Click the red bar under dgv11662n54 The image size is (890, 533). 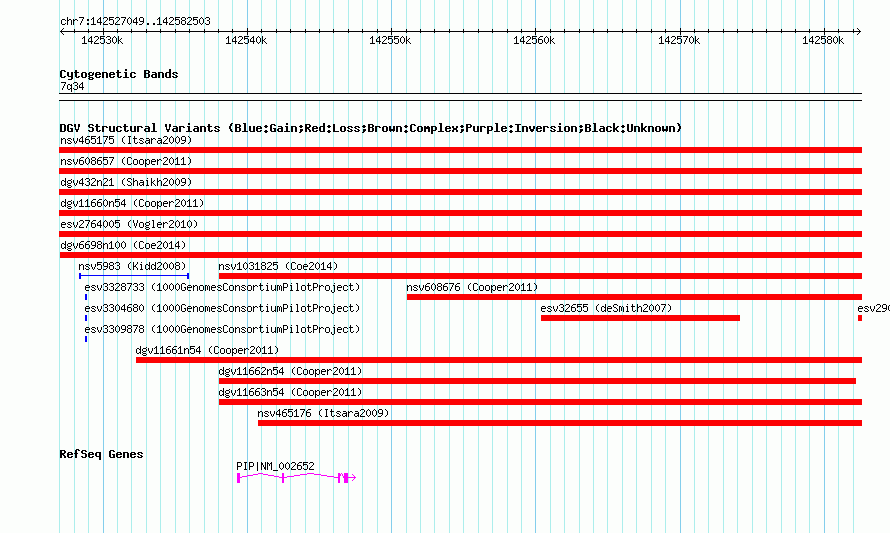tap(538, 381)
